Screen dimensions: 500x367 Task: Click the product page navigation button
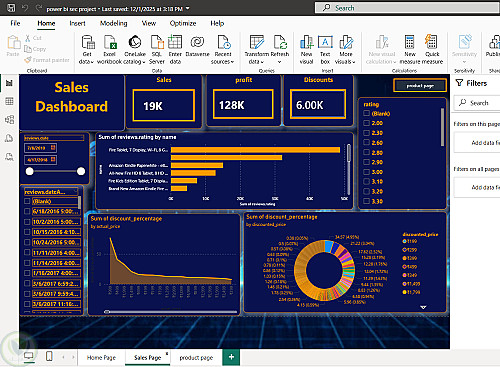420,86
